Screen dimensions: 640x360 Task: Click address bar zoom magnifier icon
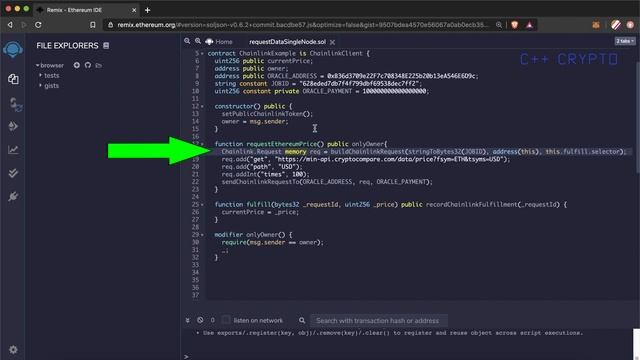499,25
